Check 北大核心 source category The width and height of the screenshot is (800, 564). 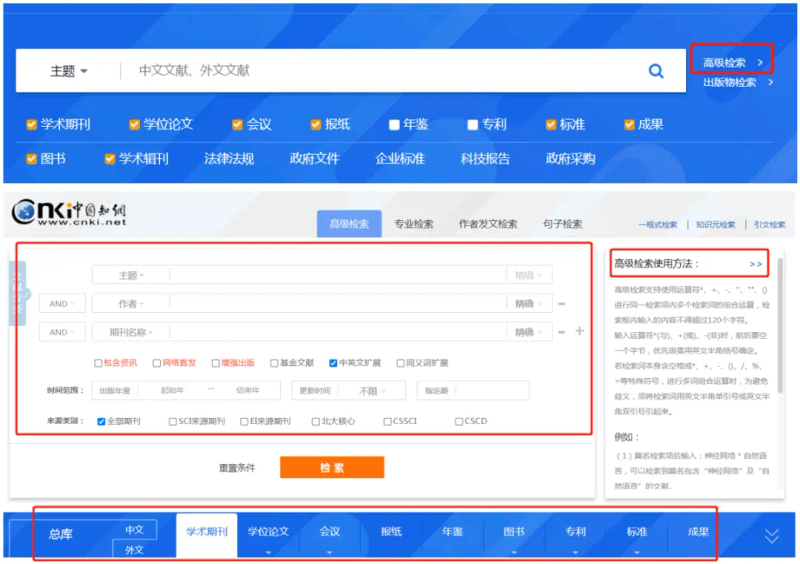point(316,422)
